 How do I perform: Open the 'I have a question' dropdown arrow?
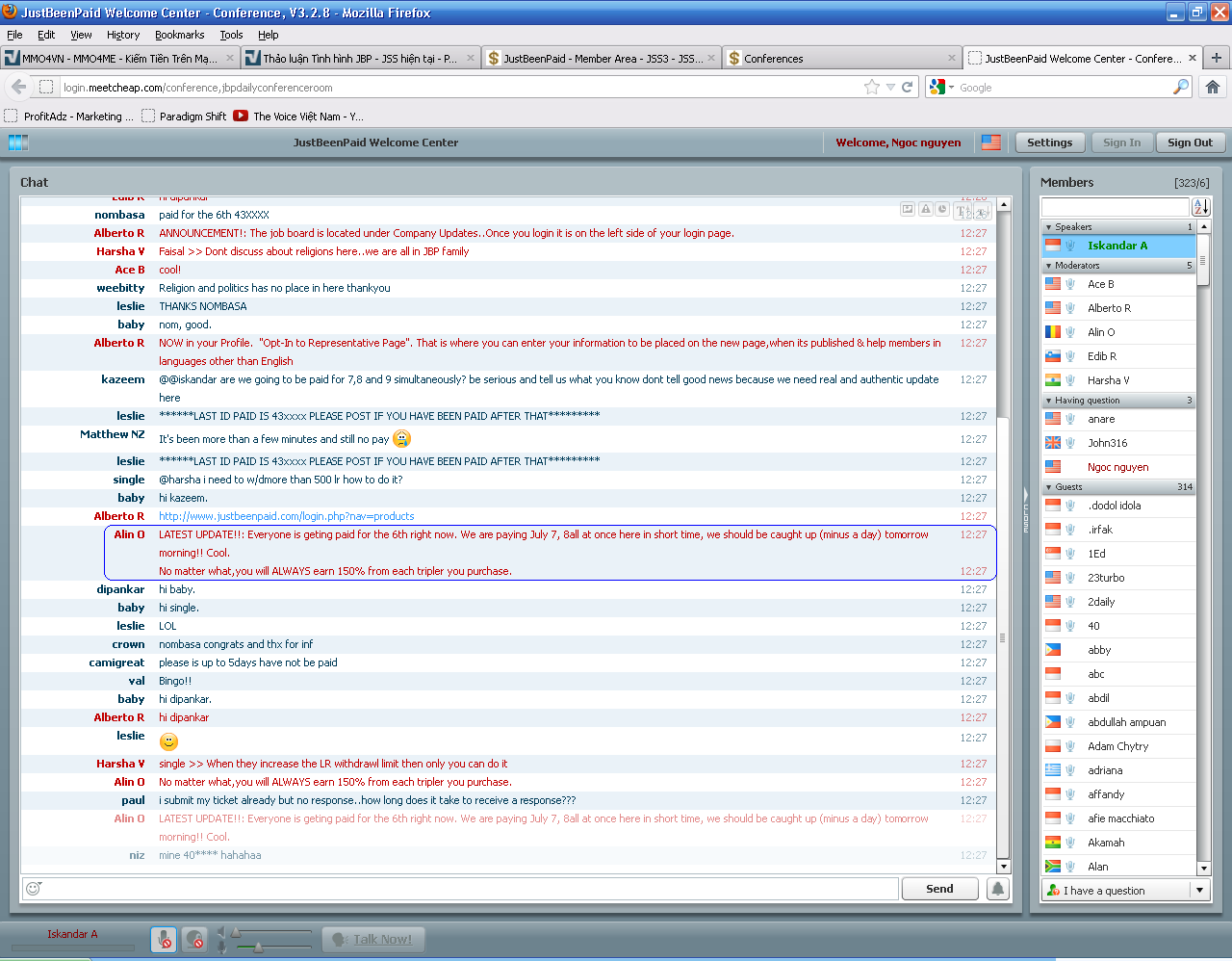1200,891
